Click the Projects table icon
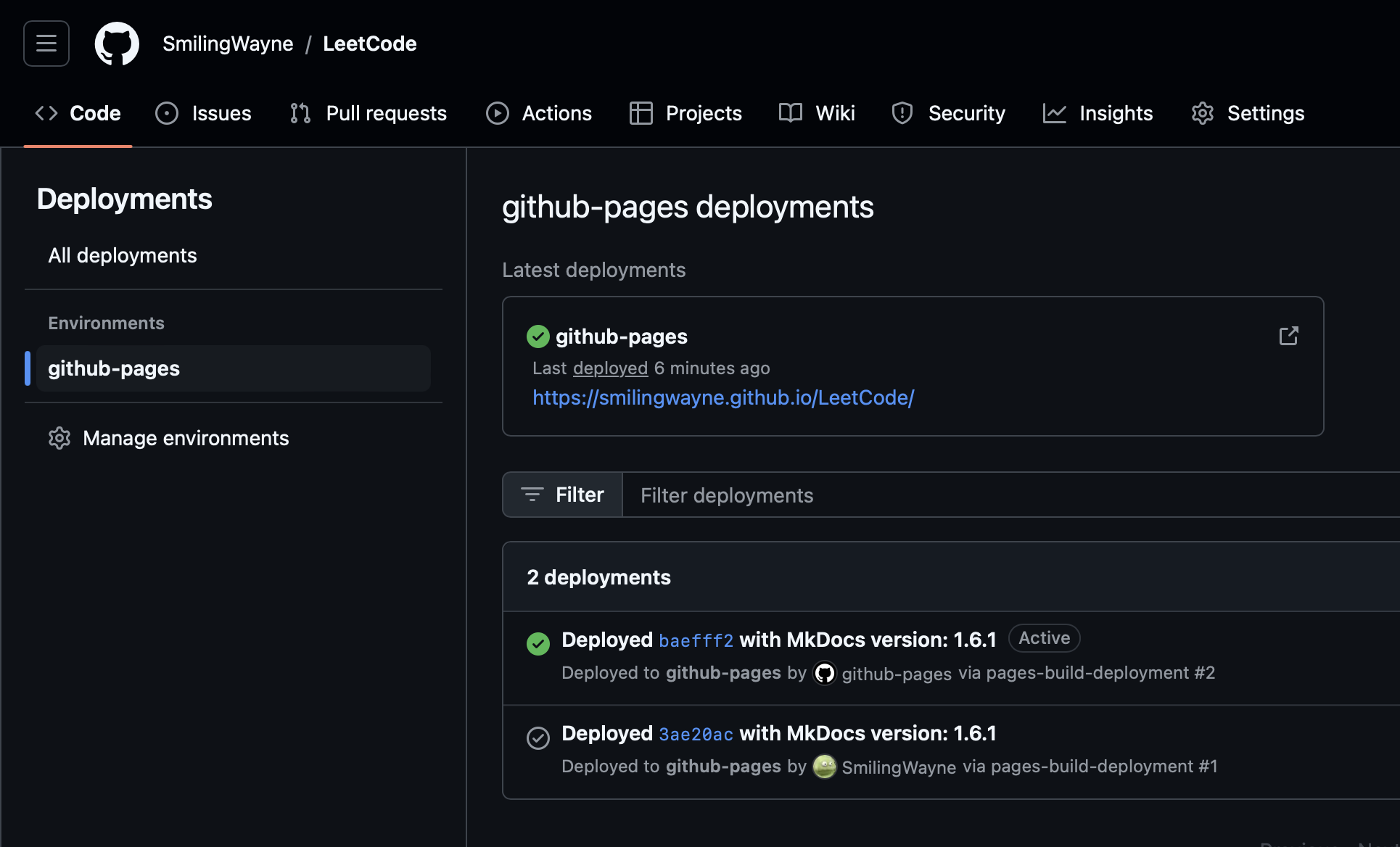This screenshot has height=847, width=1400. (641, 113)
